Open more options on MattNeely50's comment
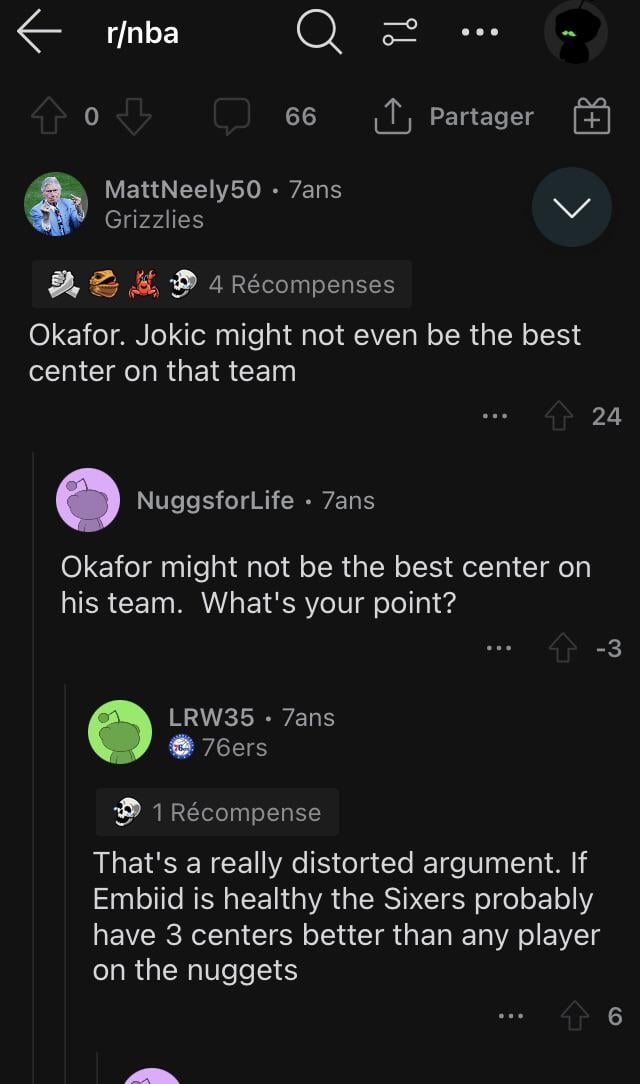640x1084 pixels. [495, 416]
